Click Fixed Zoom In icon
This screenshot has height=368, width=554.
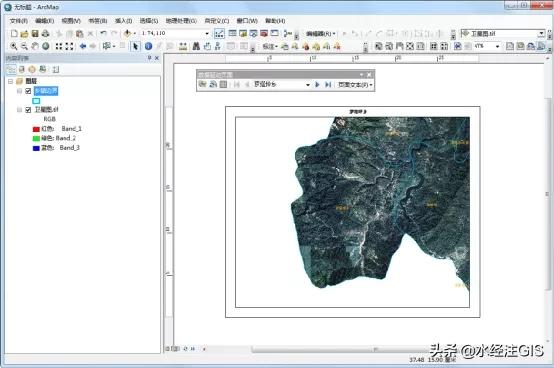59,46
